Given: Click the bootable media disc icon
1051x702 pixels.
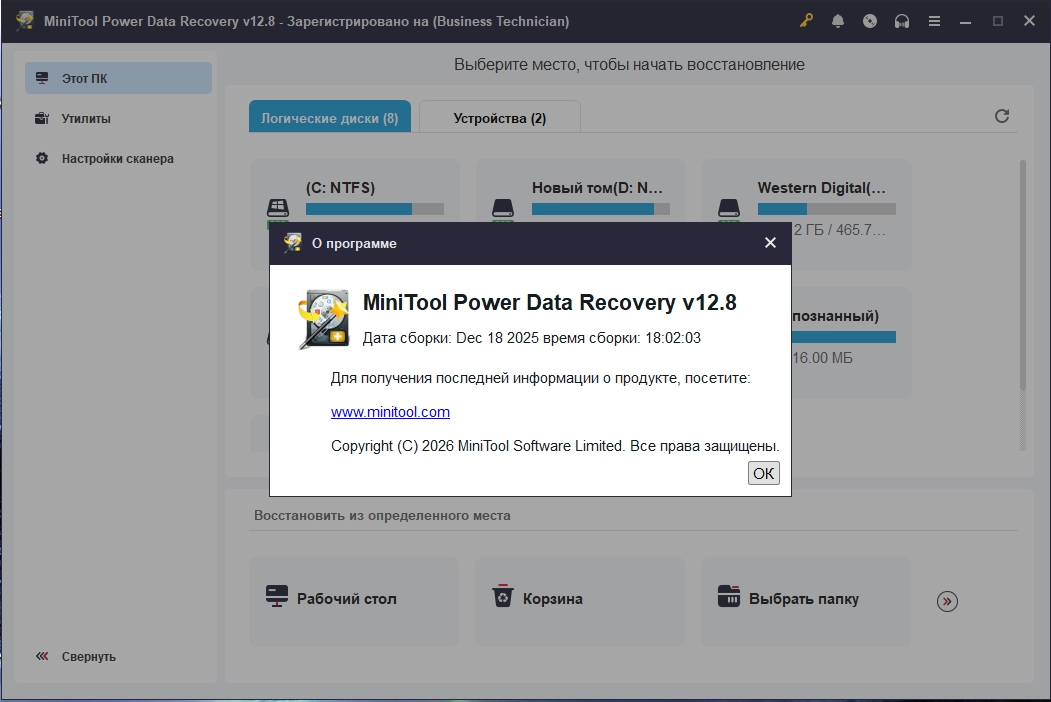Looking at the screenshot, I should pyautogui.click(x=869, y=21).
